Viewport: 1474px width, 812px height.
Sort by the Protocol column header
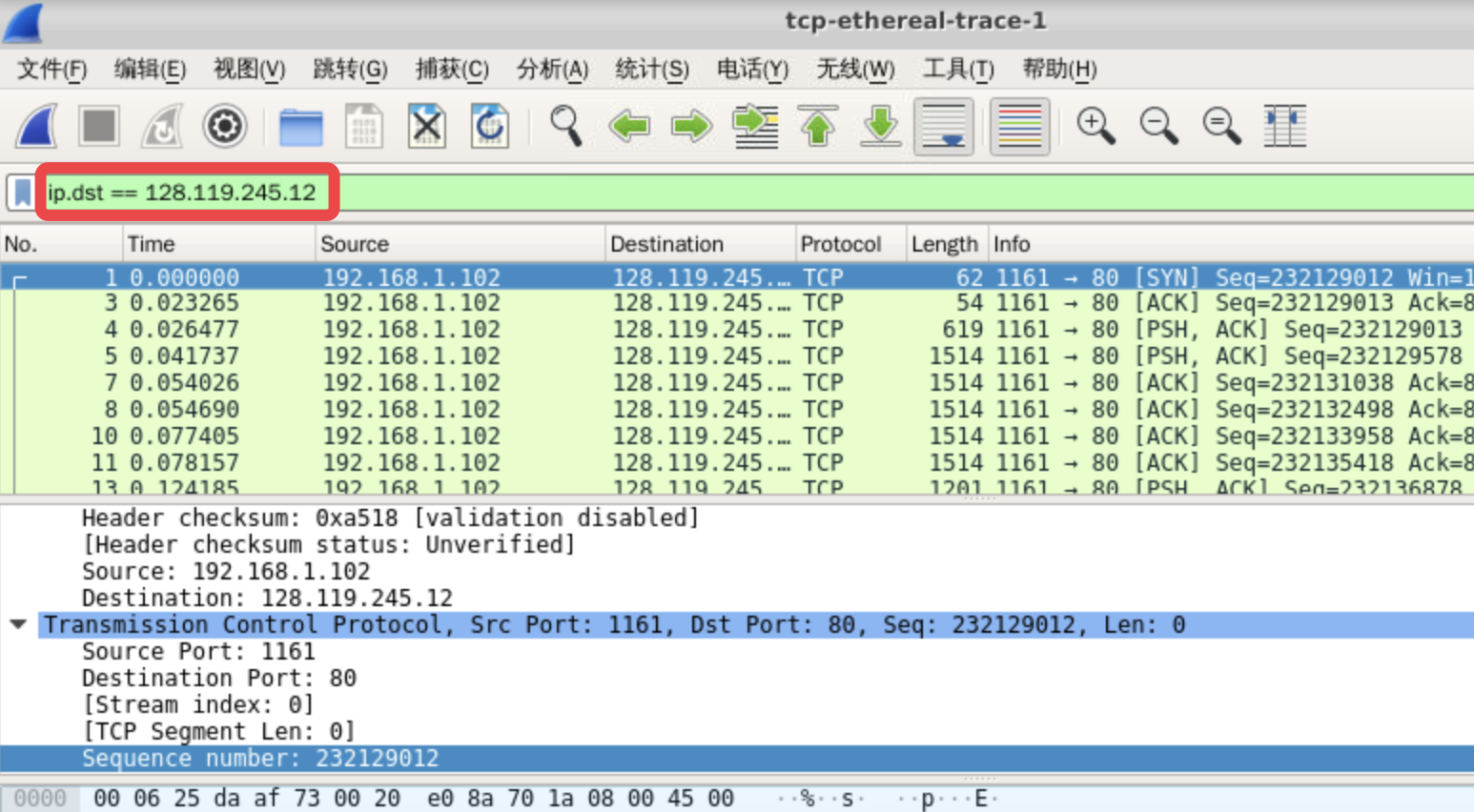pyautogui.click(x=850, y=244)
